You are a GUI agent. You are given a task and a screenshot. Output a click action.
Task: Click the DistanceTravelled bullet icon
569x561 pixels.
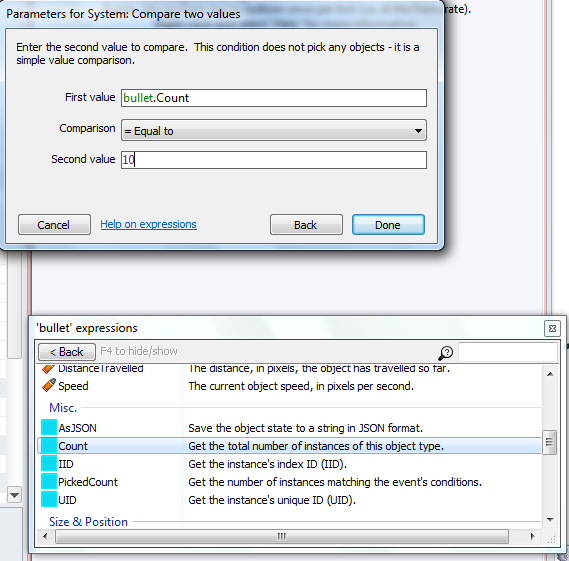click(48, 369)
